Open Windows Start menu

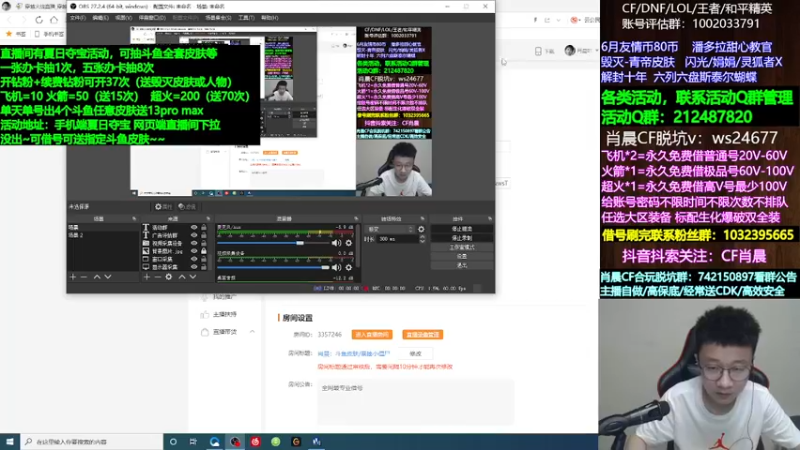click(x=10, y=441)
